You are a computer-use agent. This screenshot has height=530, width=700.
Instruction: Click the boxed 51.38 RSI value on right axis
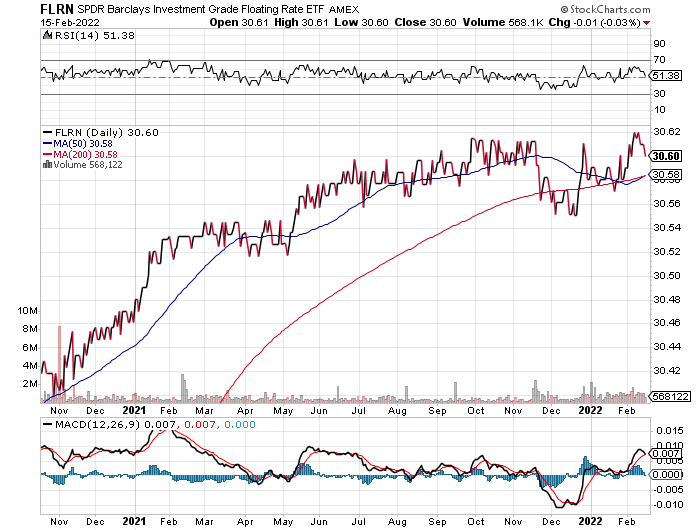pyautogui.click(x=666, y=75)
